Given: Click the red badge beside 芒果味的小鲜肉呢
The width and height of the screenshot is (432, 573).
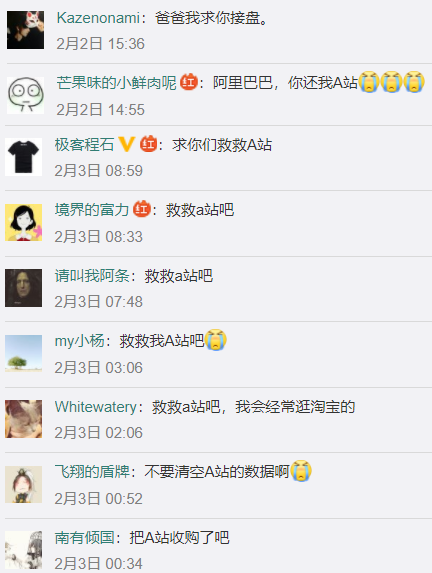Looking at the screenshot, I should click(189, 82).
